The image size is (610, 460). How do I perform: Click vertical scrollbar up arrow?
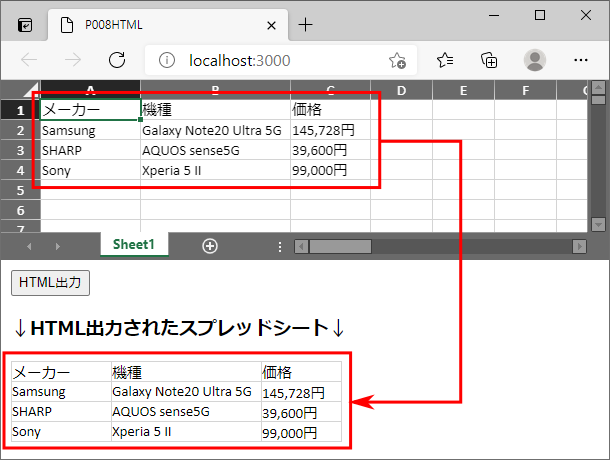tap(598, 88)
